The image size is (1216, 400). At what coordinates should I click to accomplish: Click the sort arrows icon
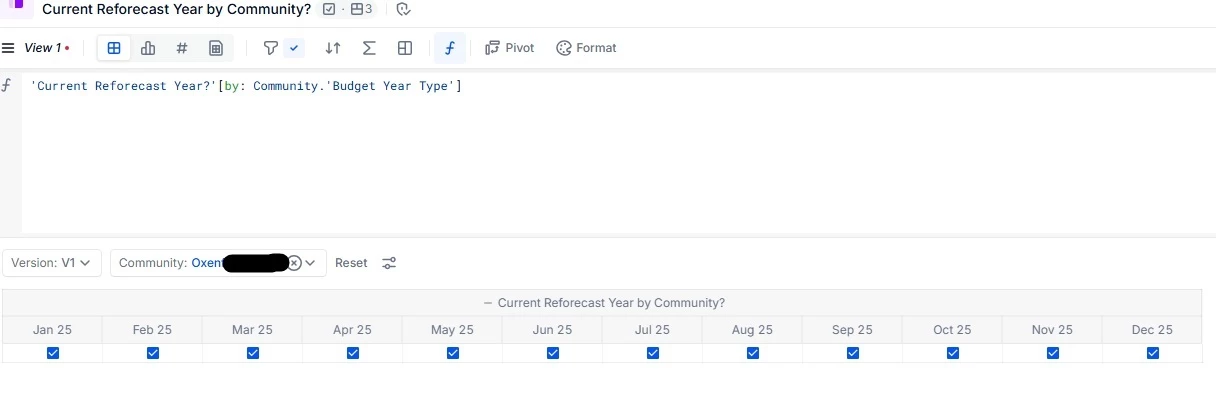tap(333, 48)
